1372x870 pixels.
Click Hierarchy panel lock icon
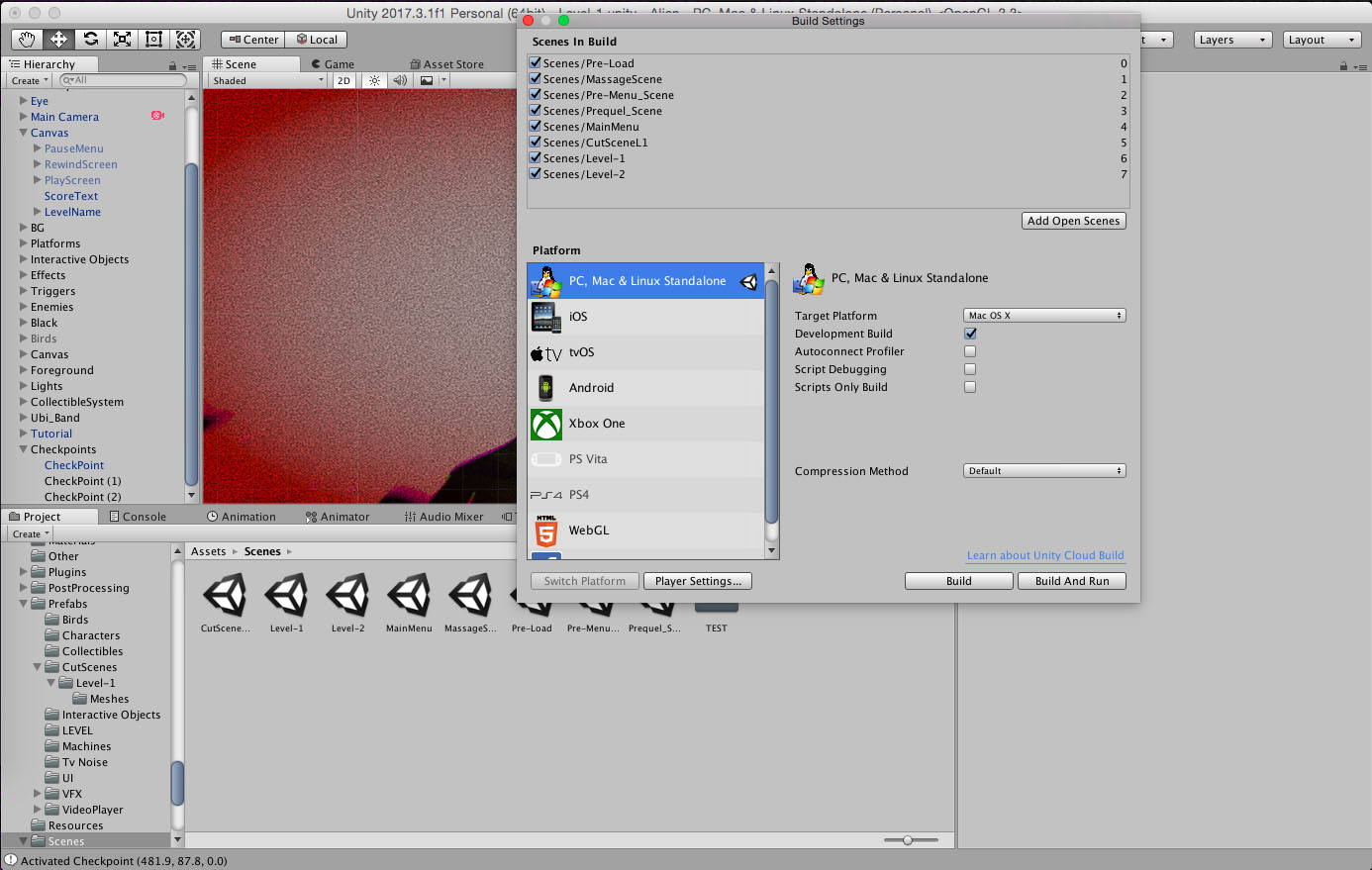(x=172, y=65)
